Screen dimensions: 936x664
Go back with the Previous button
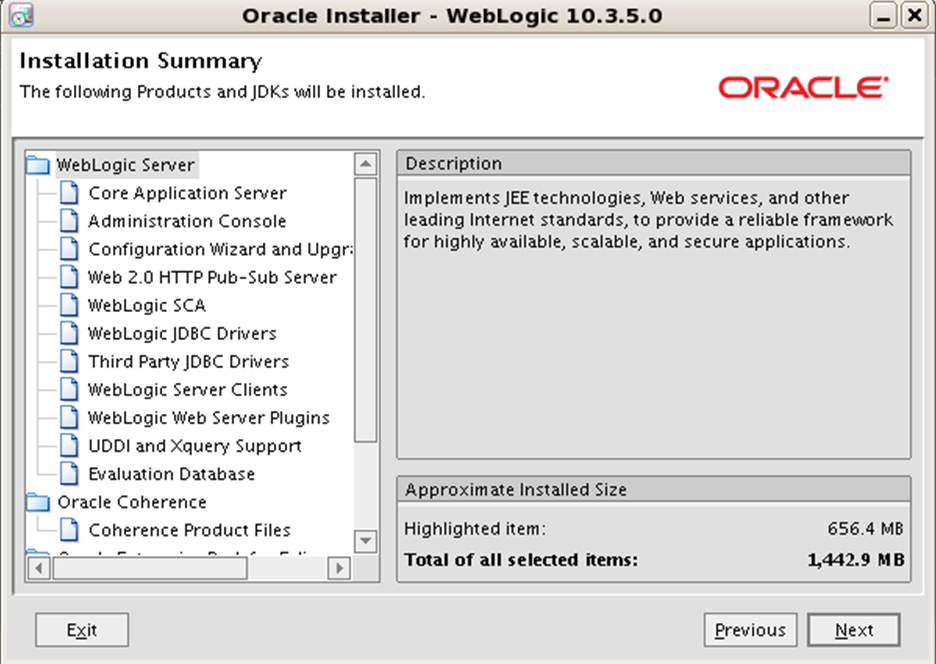750,630
